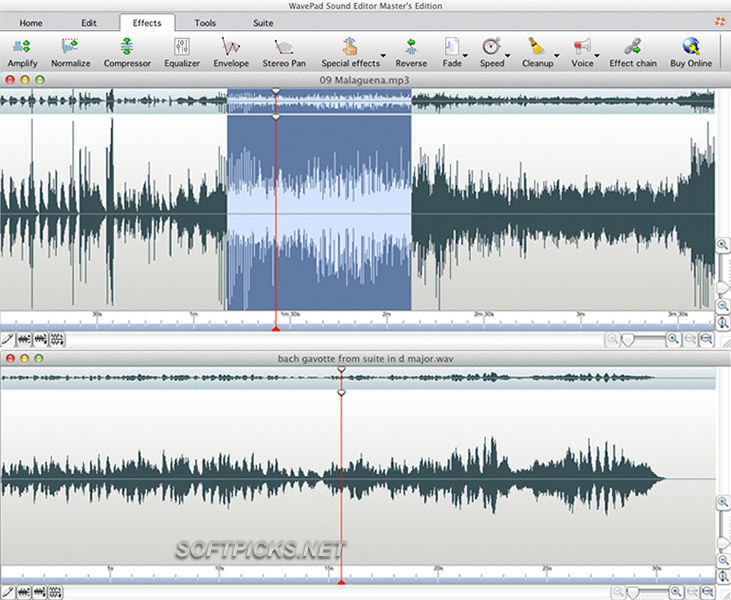
Task: Zoom to selection in Malaguena window
Action: pos(690,339)
